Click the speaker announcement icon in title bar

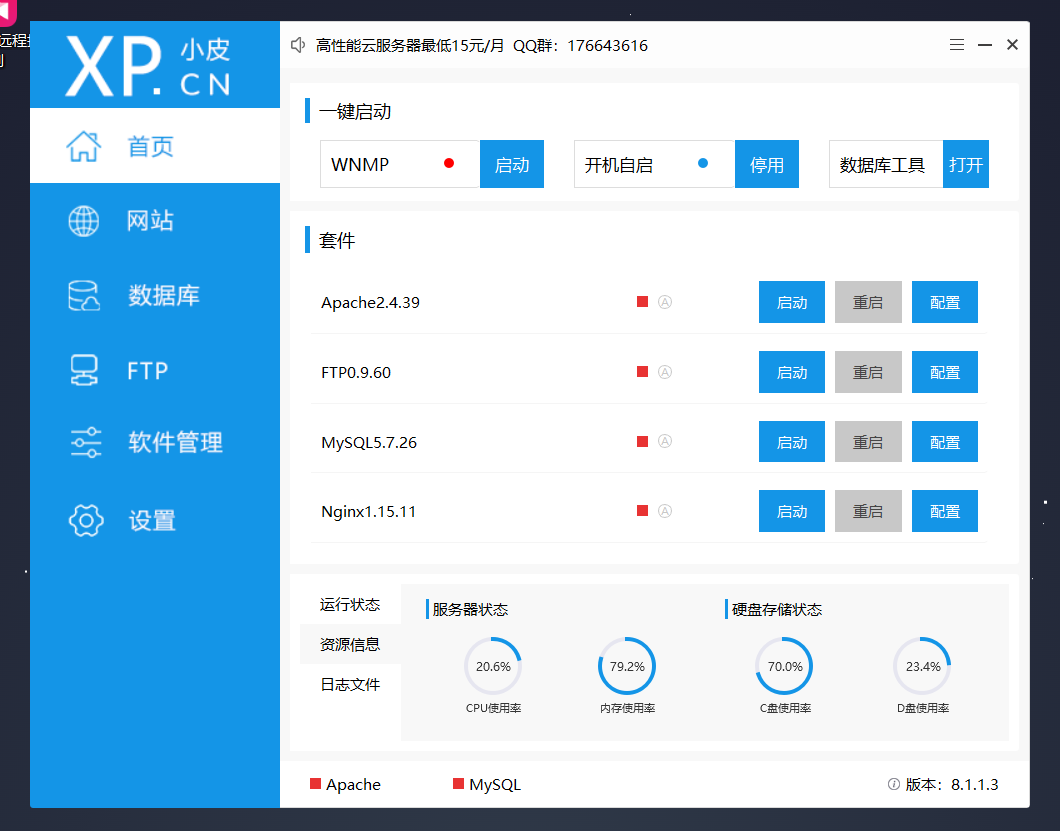click(x=298, y=45)
